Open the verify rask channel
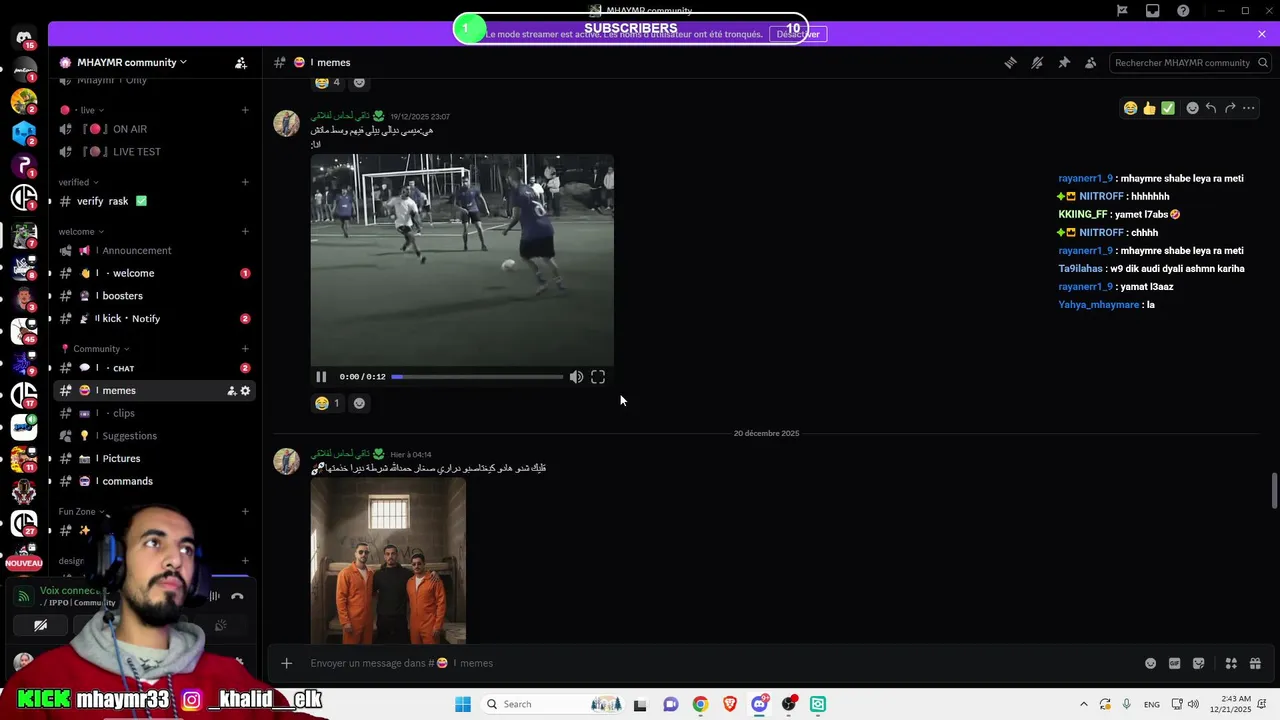The width and height of the screenshot is (1280, 720). [154, 201]
